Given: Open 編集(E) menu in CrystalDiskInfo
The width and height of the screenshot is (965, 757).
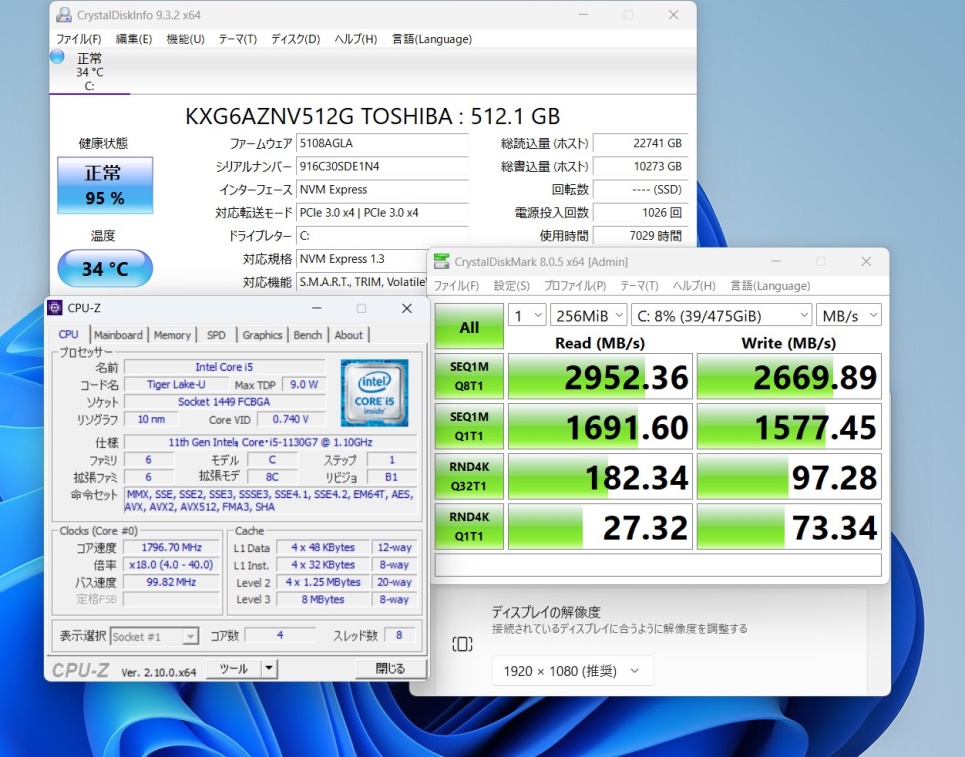Looking at the screenshot, I should (x=134, y=39).
